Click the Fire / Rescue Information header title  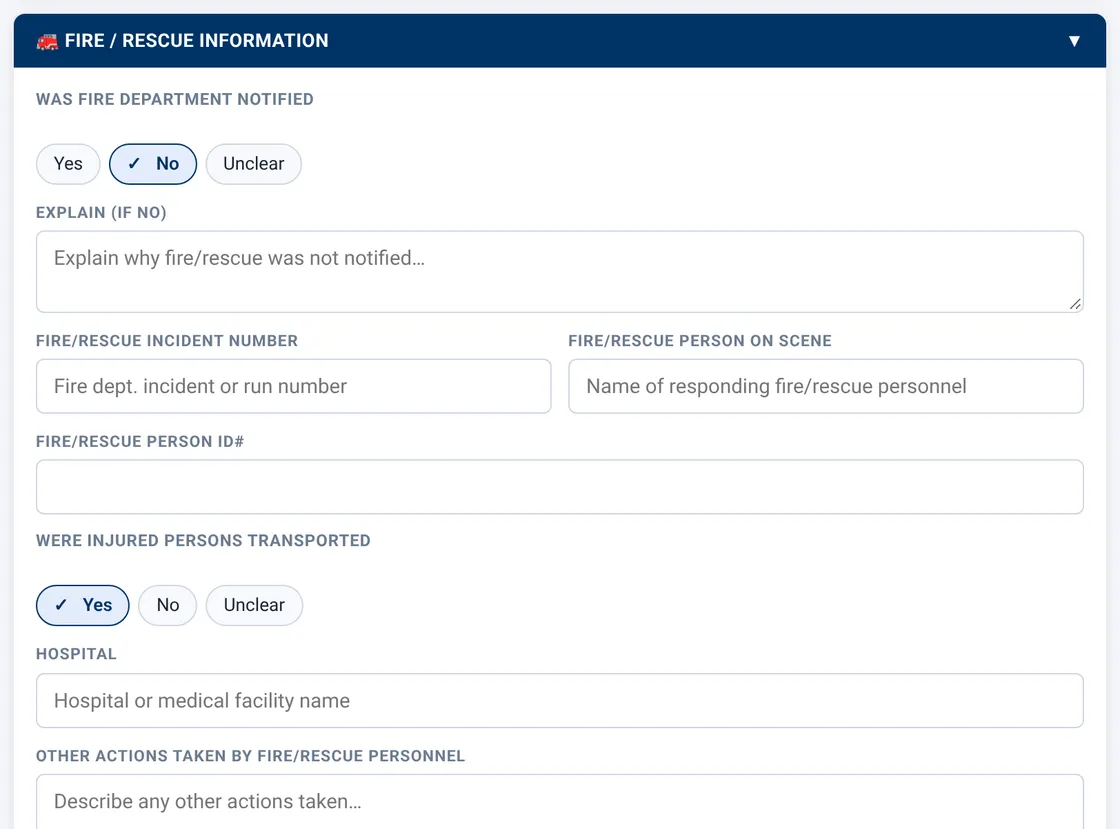[196, 41]
